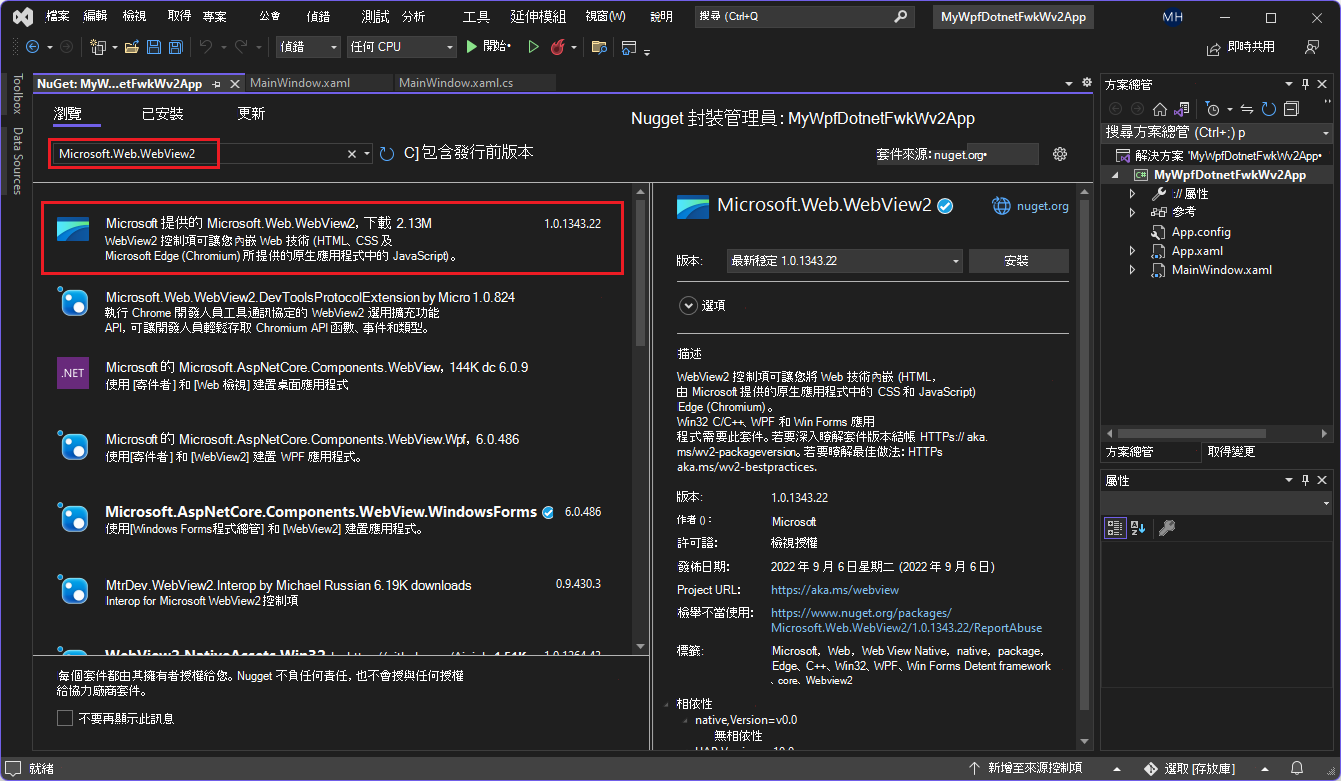Toggle the 包含發行前版本 prerelease checkbox
The height and width of the screenshot is (781, 1341).
point(411,153)
